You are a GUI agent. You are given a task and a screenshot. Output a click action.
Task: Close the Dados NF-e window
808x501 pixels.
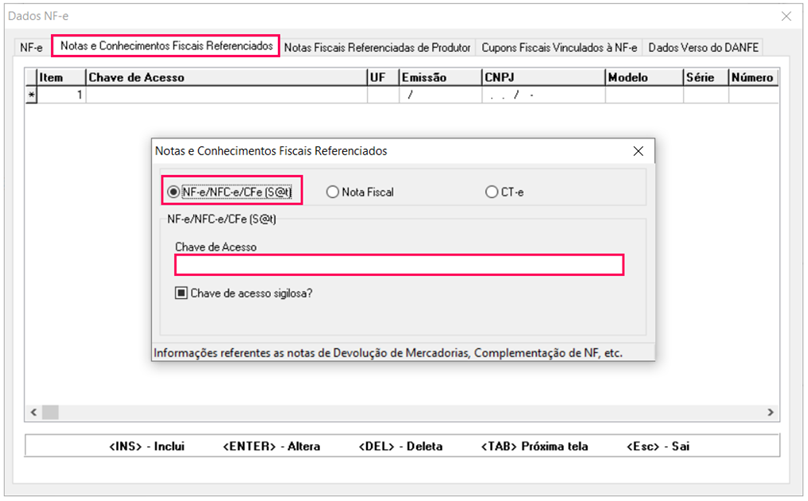click(783, 16)
